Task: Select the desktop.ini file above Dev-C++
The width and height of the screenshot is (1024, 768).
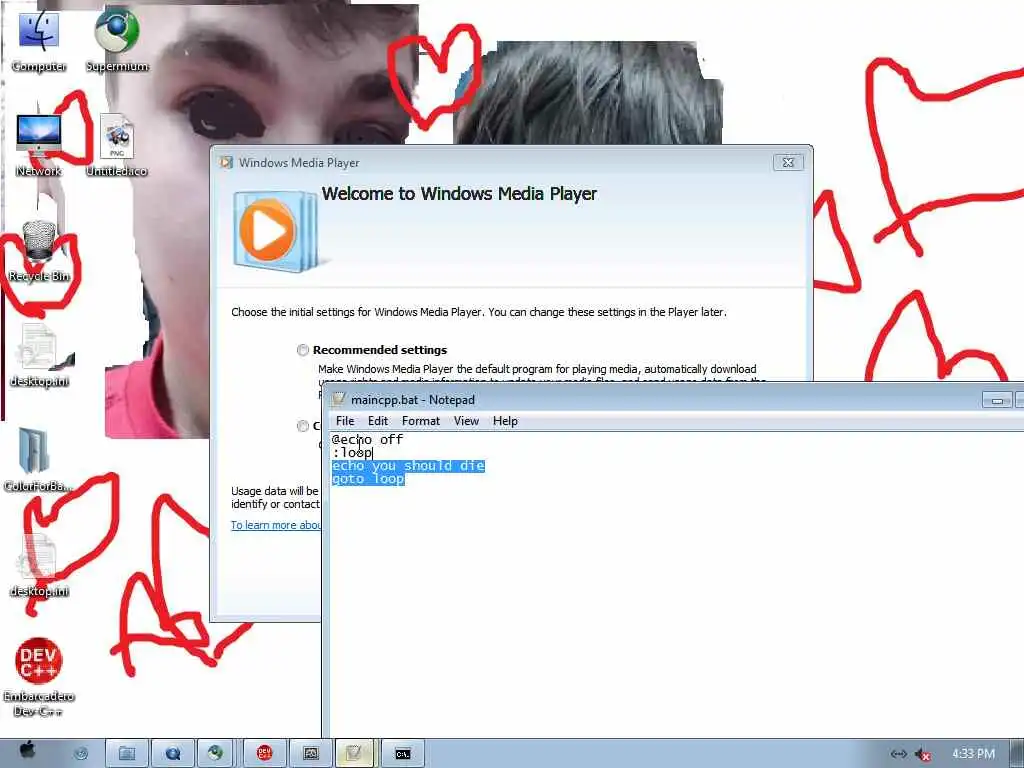Action: pyautogui.click(x=39, y=566)
